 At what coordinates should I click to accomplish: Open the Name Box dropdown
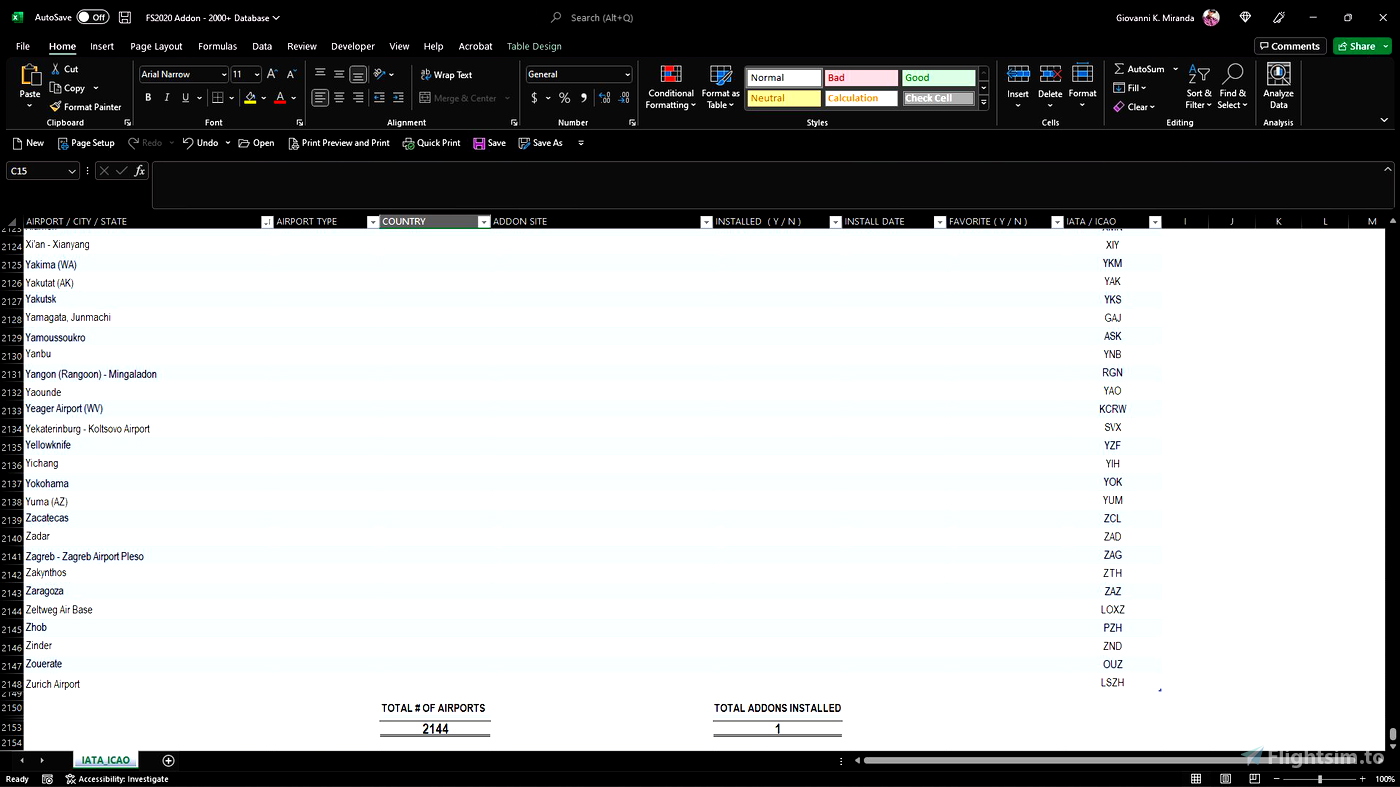click(72, 171)
